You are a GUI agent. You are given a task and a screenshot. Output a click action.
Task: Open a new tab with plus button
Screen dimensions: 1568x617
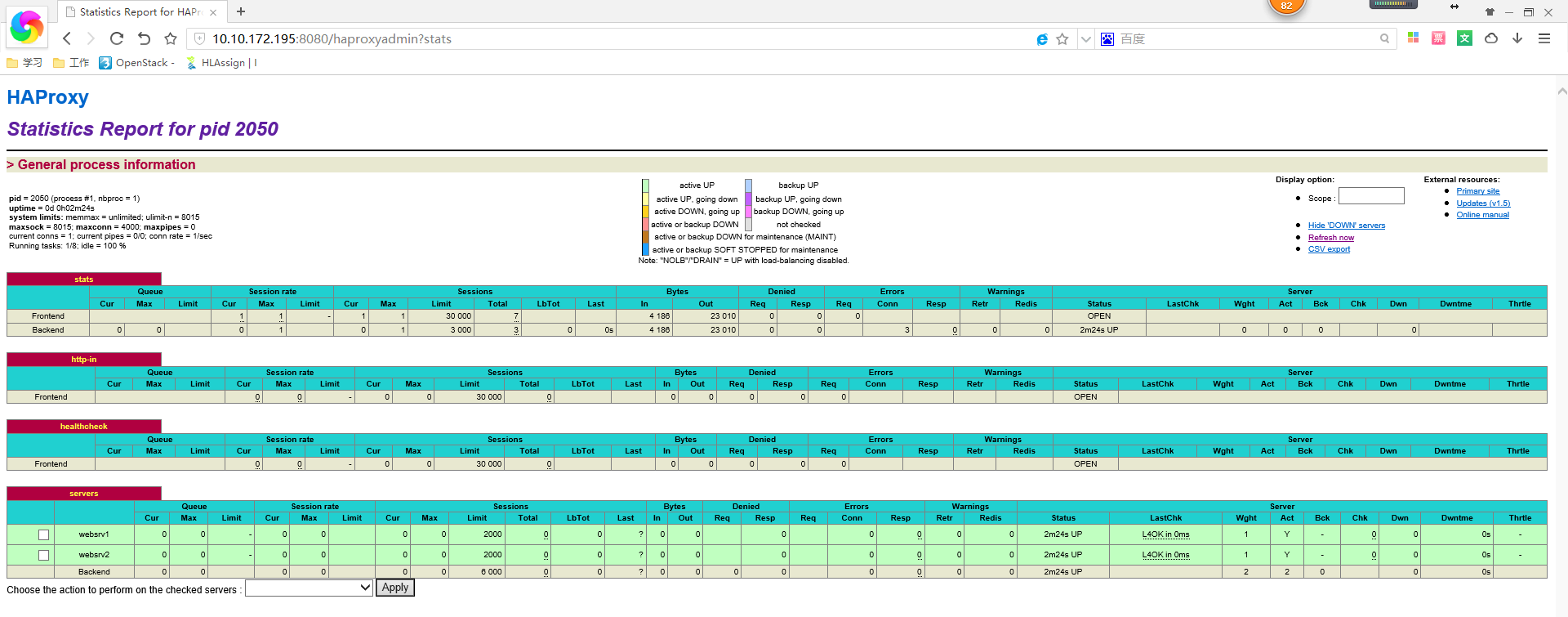coord(241,11)
